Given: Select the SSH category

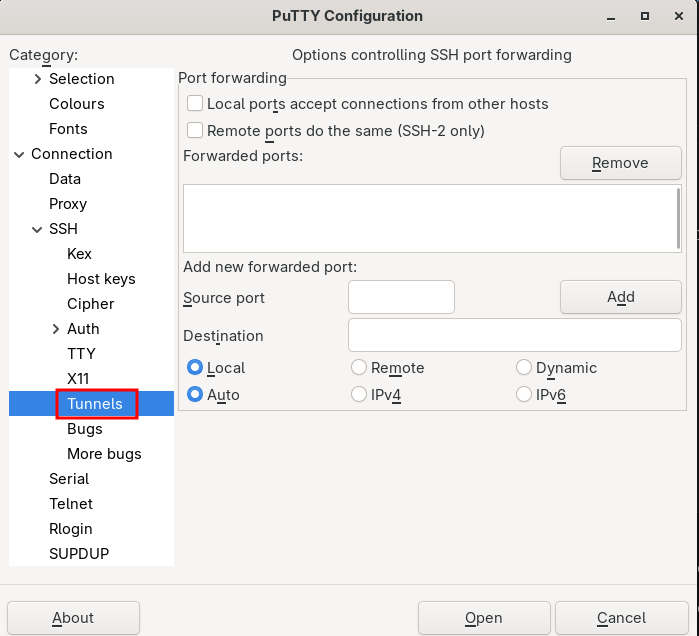Looking at the screenshot, I should point(63,229).
